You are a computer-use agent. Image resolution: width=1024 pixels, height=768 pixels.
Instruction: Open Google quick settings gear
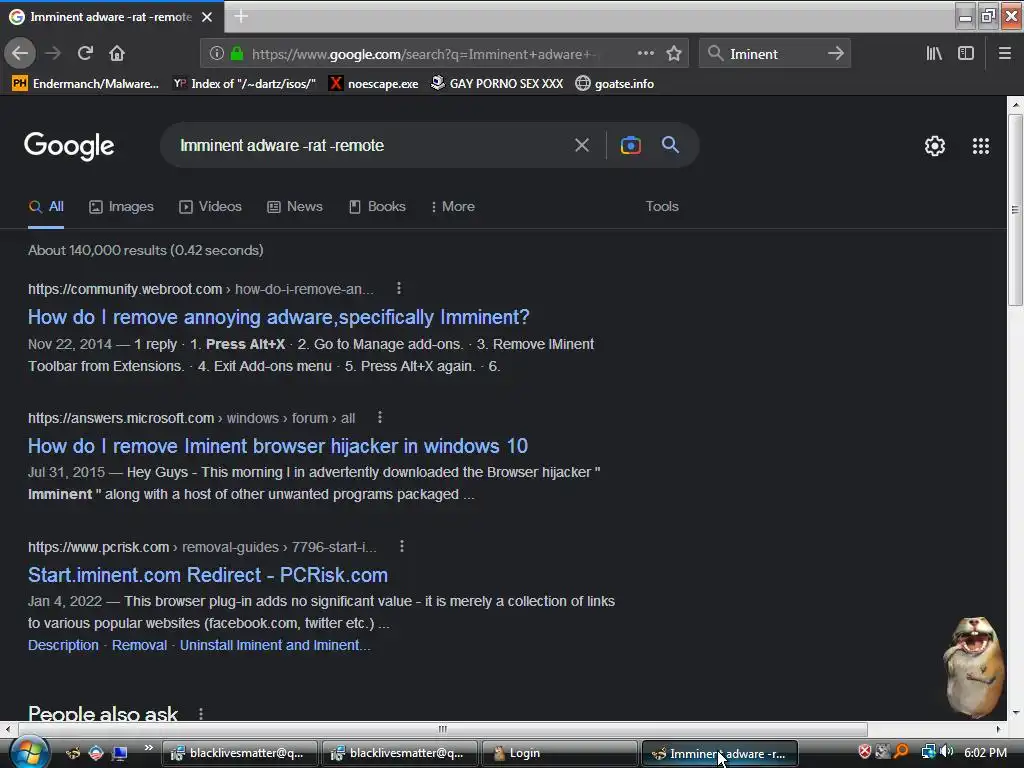[935, 146]
